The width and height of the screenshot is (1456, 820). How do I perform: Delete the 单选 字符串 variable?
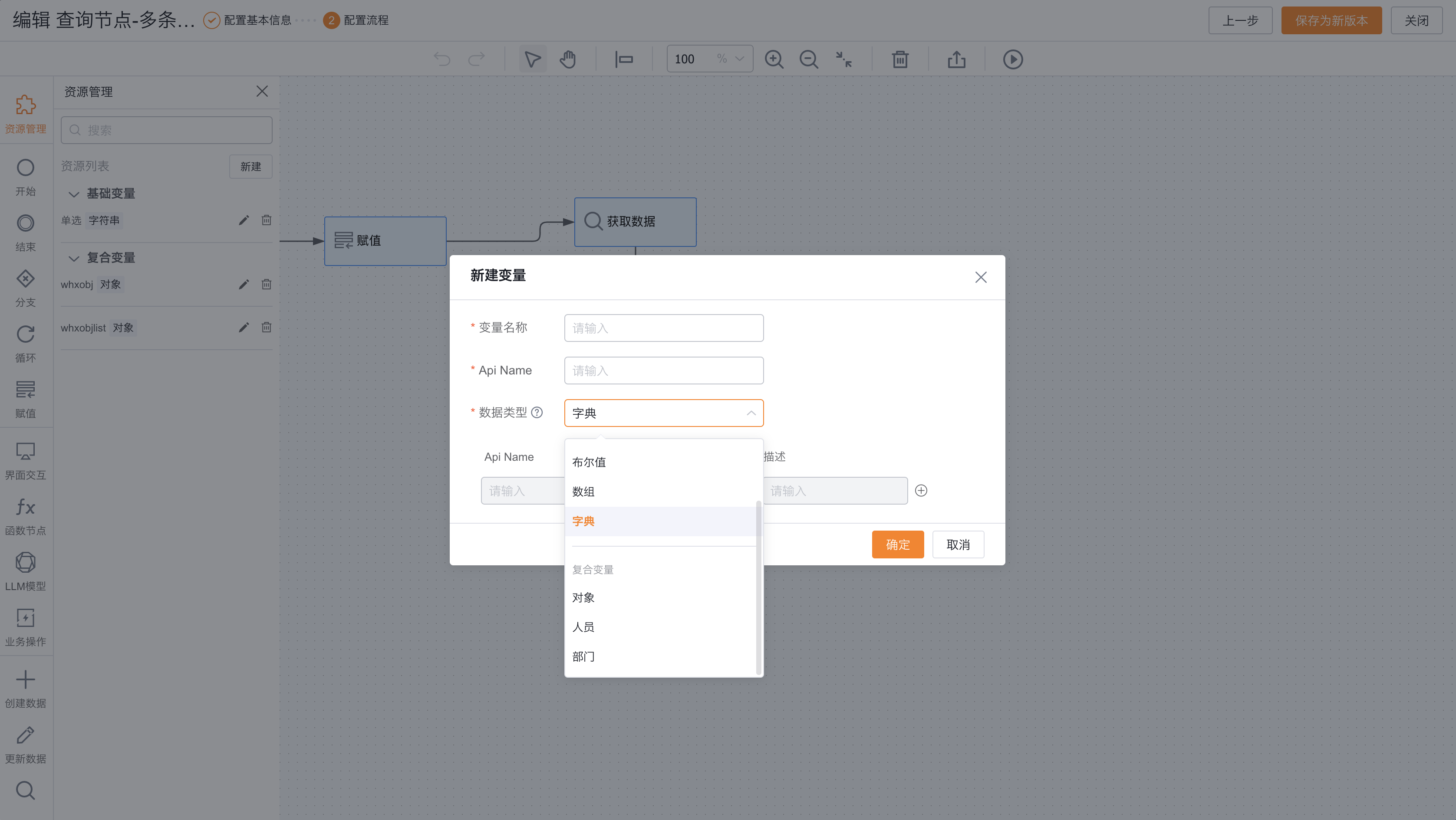(x=266, y=220)
